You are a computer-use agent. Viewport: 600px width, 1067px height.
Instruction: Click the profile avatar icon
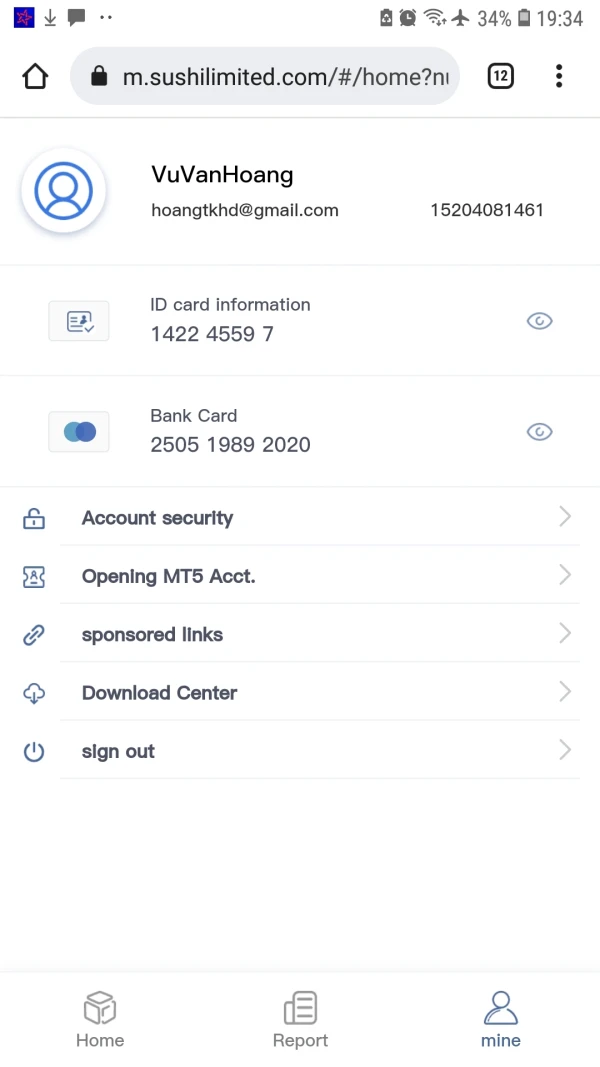pyautogui.click(x=63, y=191)
